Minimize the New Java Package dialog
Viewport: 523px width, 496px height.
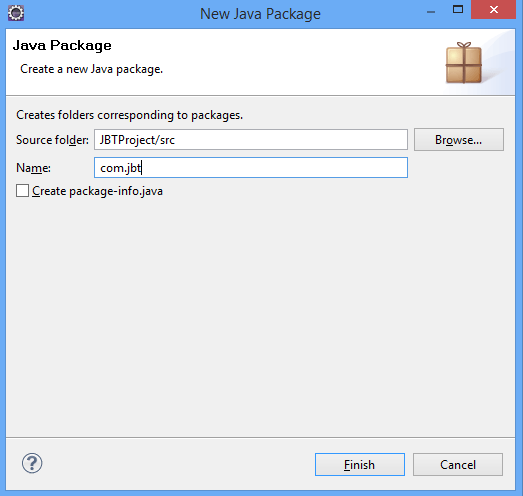point(431,11)
